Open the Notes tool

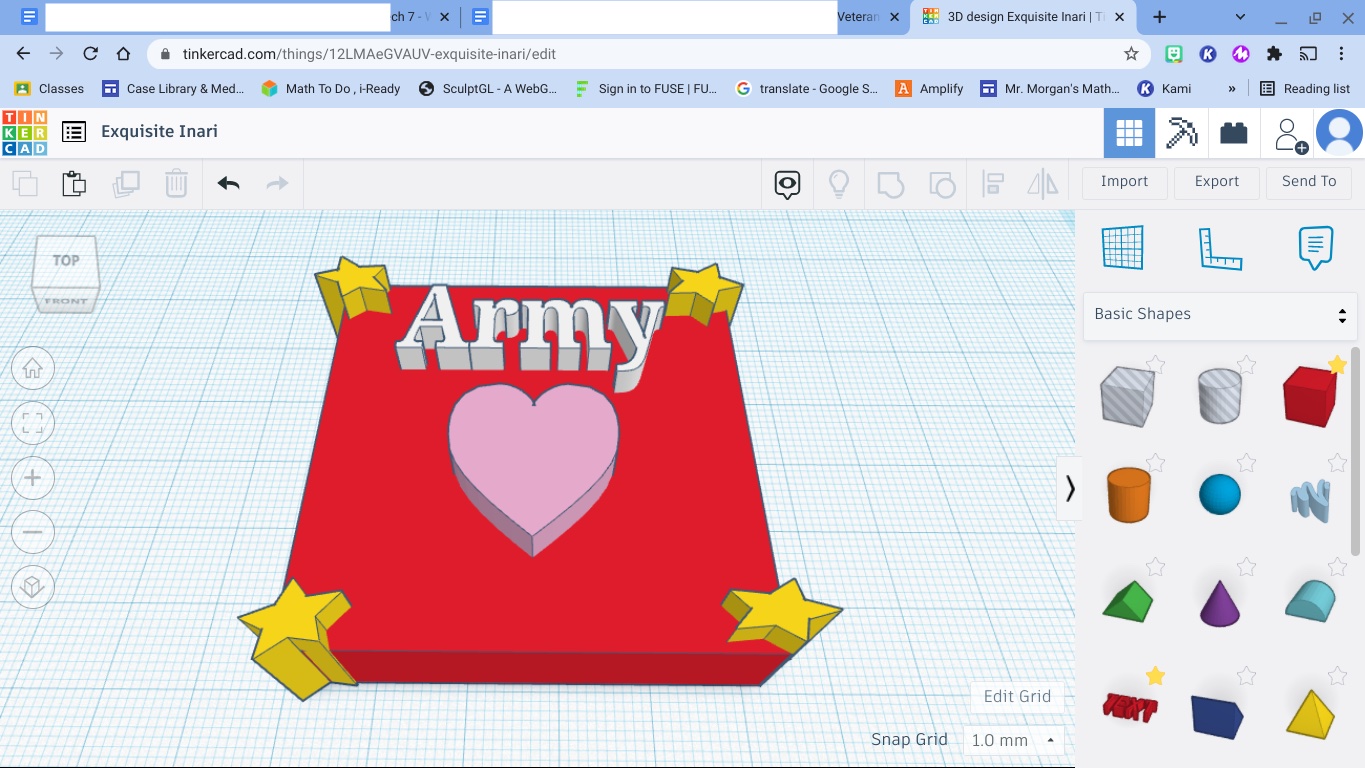[x=1316, y=247]
